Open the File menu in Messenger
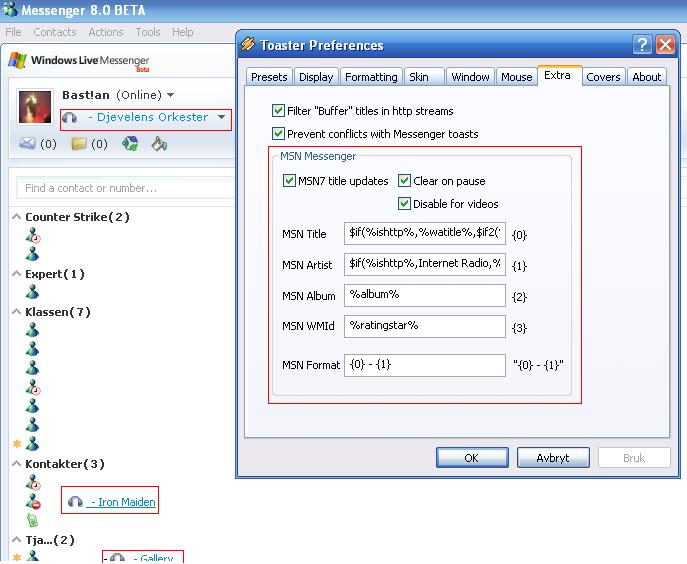 coord(13,32)
